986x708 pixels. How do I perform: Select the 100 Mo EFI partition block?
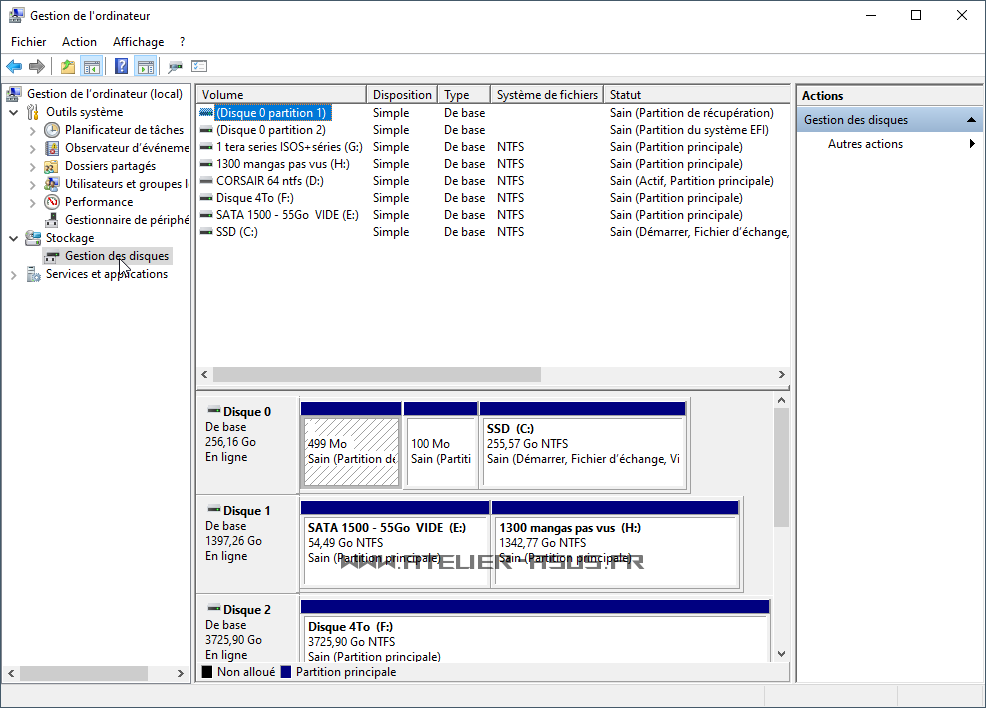[440, 445]
